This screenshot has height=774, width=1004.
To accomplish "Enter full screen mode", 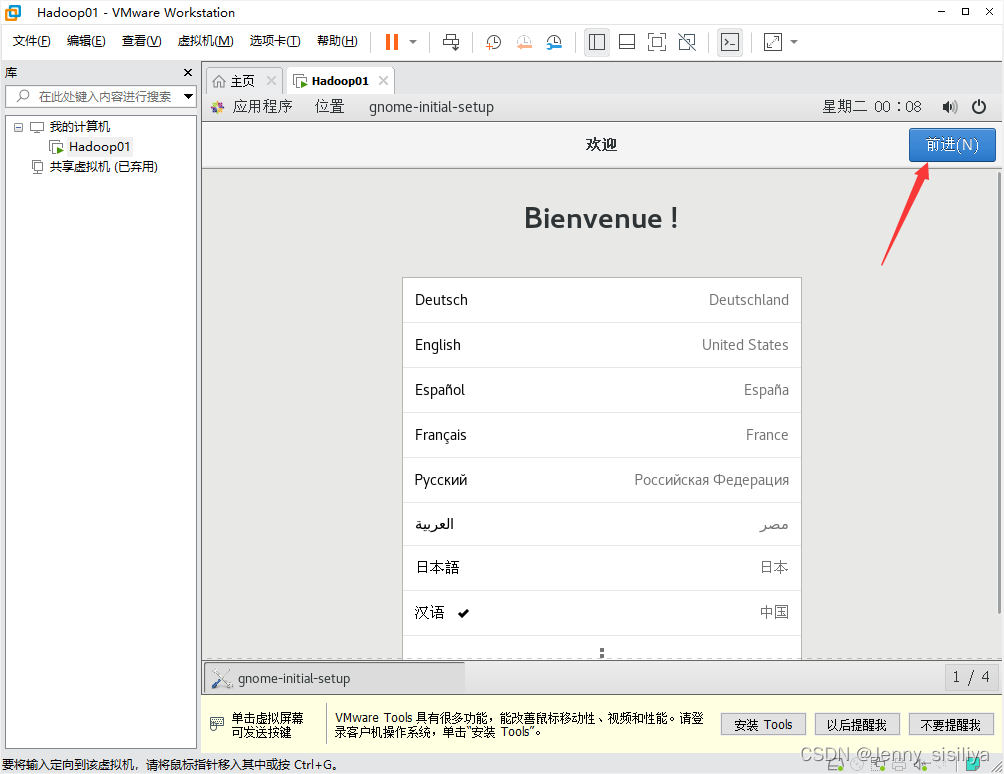I will tap(657, 42).
